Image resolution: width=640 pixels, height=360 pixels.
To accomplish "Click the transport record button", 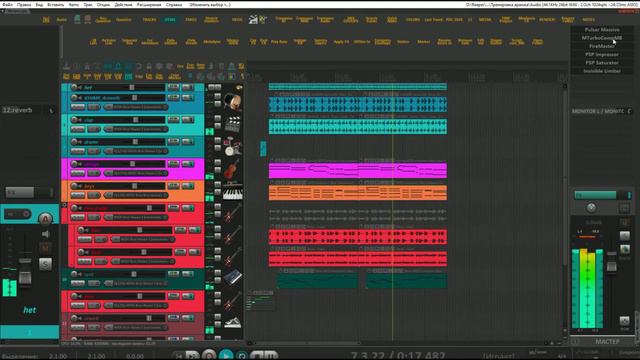I will [209, 355].
